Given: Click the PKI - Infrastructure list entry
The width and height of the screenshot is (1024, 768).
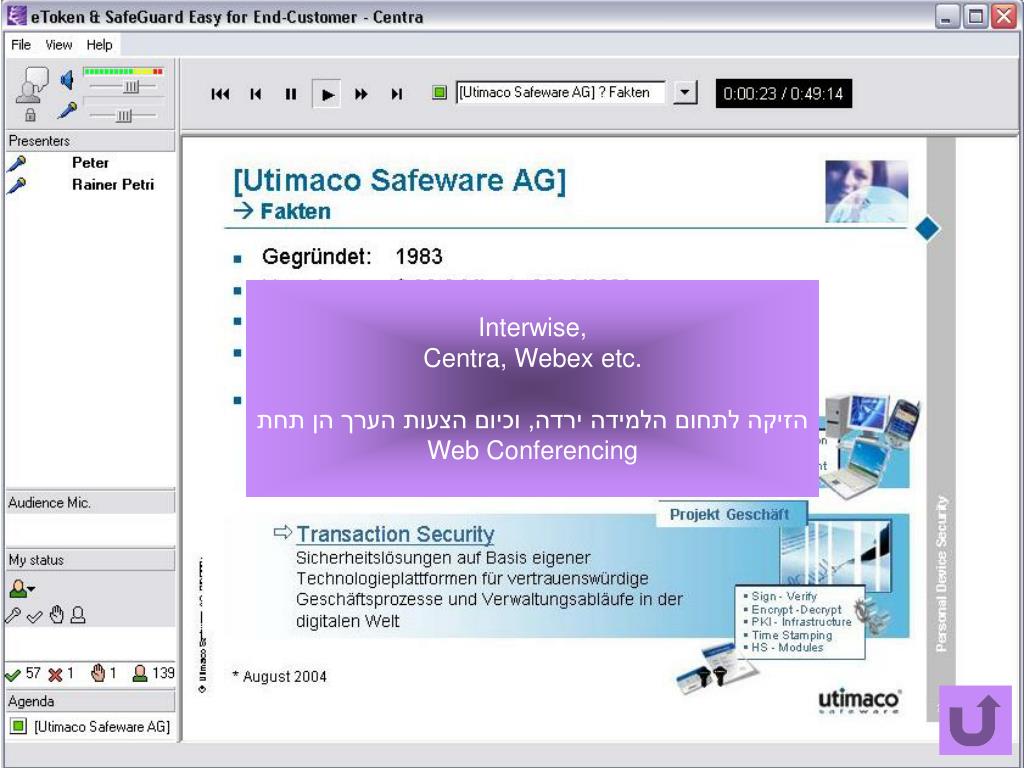Looking at the screenshot, I should [801, 622].
